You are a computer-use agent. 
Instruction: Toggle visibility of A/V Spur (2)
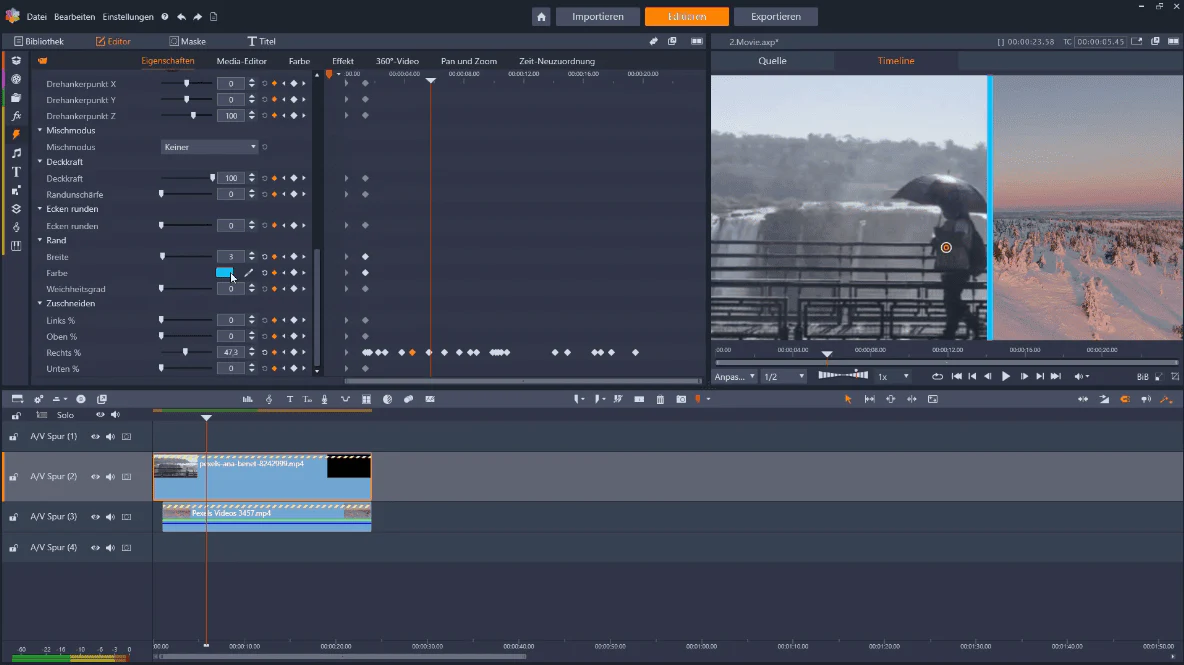(x=95, y=477)
